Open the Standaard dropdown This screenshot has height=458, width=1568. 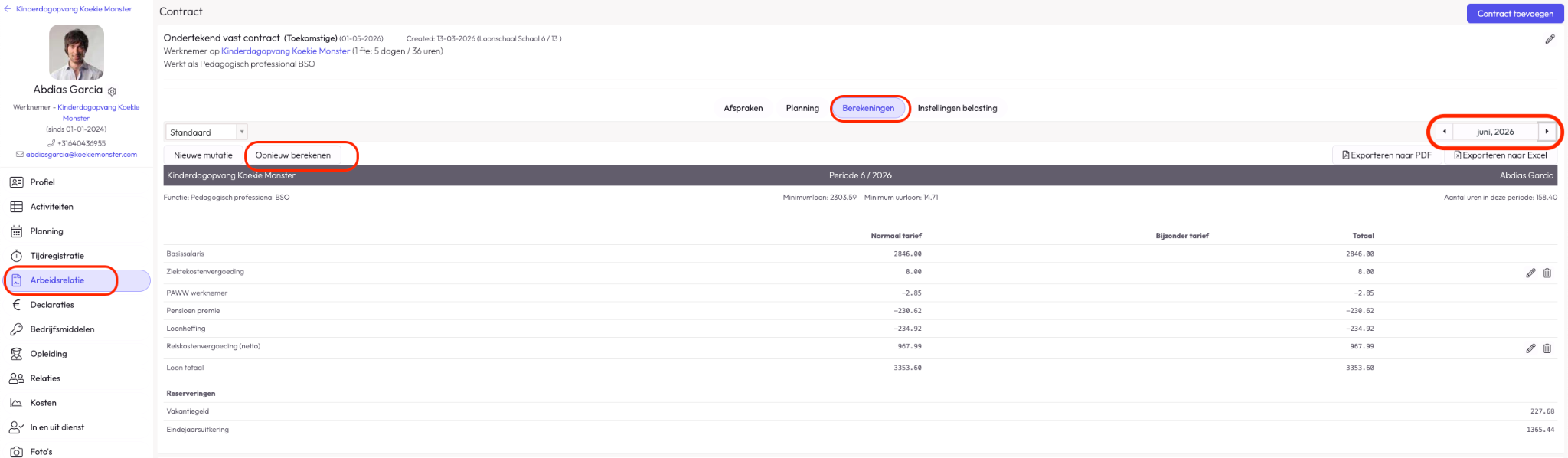(x=206, y=132)
